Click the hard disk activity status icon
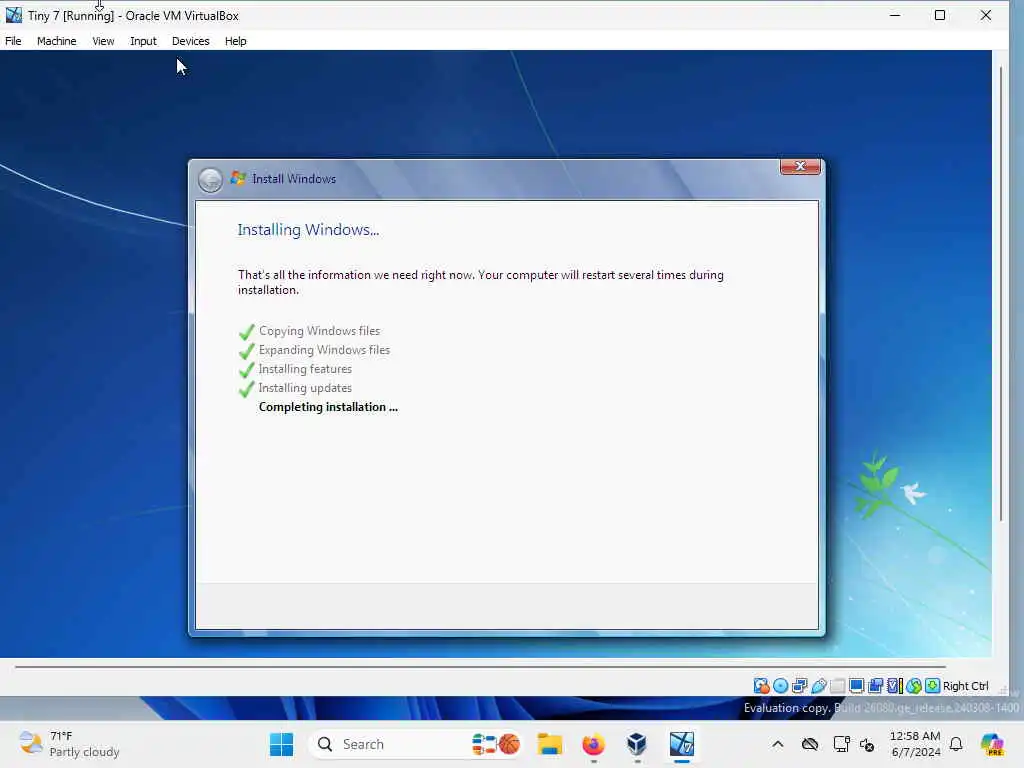The width and height of the screenshot is (1024, 768). [761, 686]
